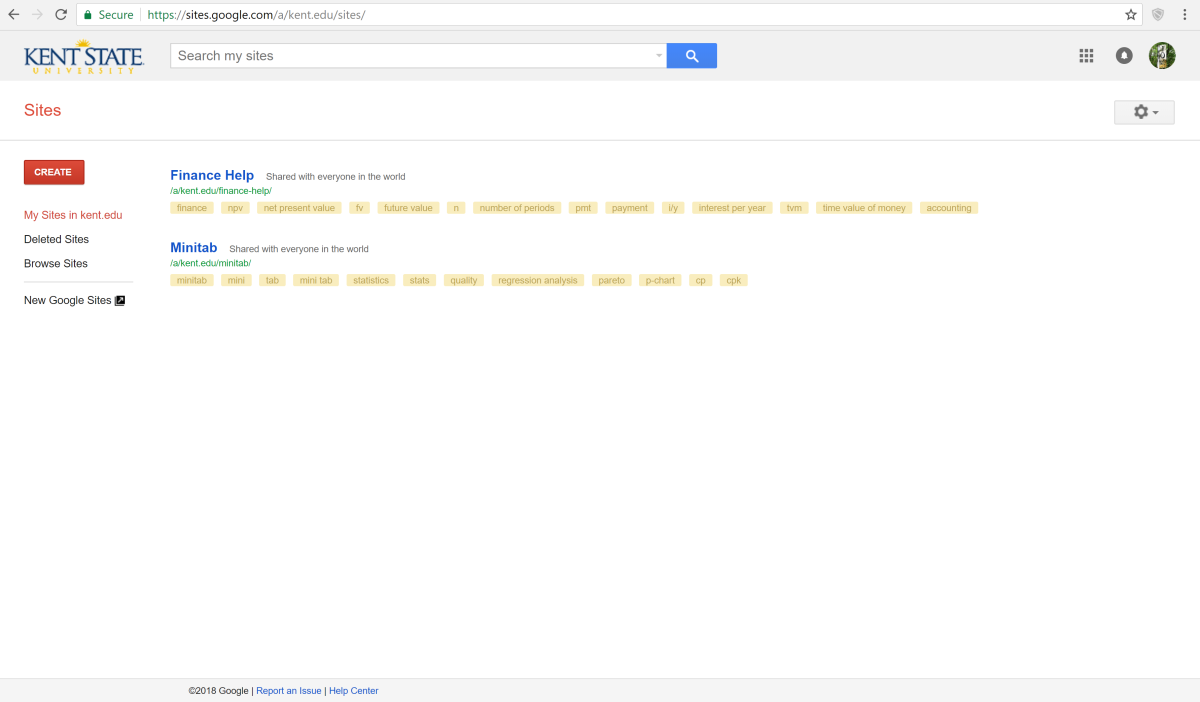Open the notifications bell
The width and height of the screenshot is (1200, 702).
[x=1124, y=56]
